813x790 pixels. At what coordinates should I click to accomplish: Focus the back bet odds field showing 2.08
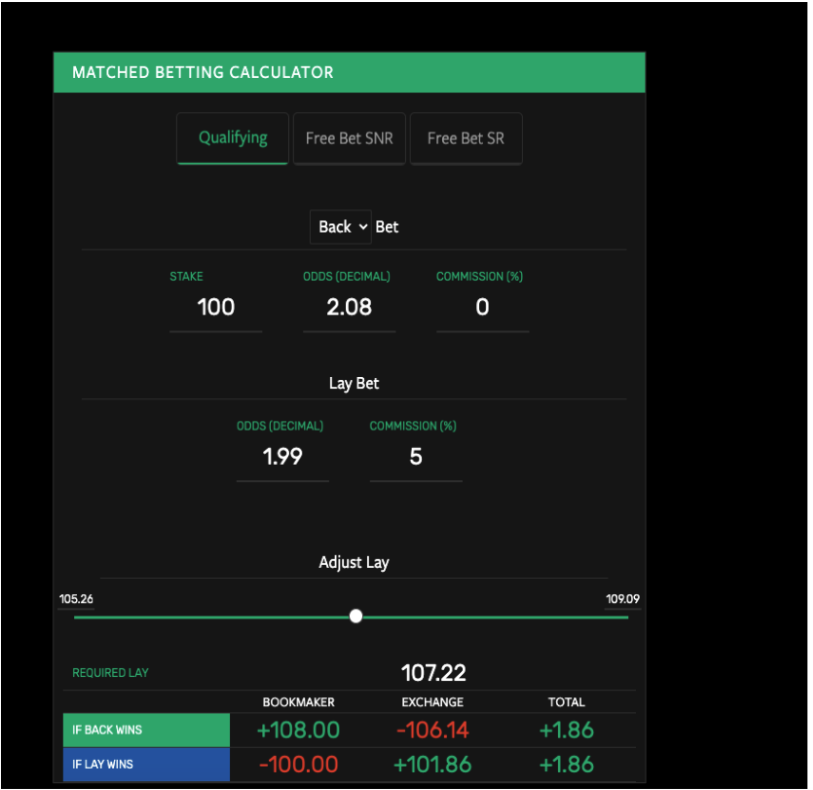coord(349,307)
